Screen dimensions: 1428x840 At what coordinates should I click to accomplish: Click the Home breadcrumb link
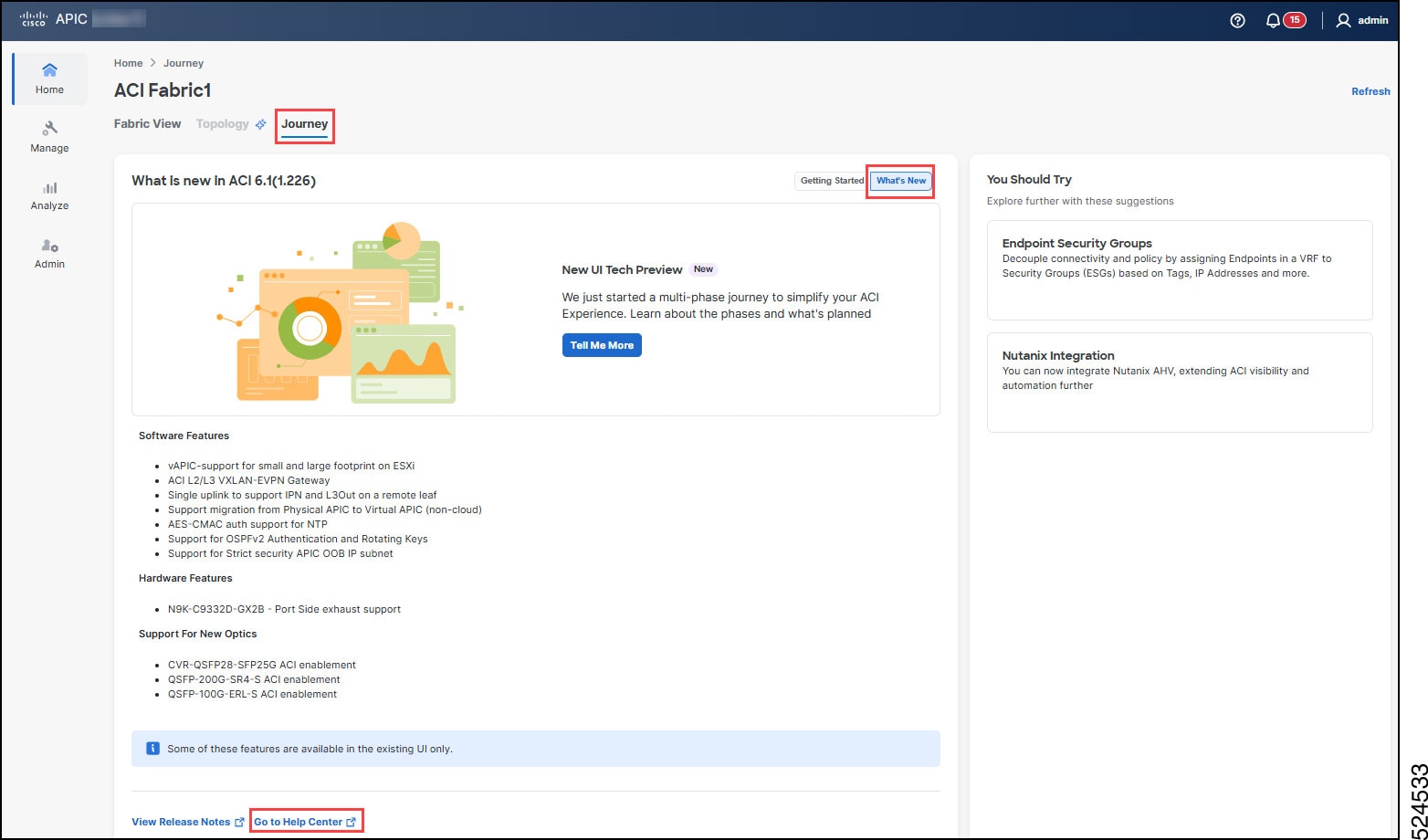tap(129, 63)
